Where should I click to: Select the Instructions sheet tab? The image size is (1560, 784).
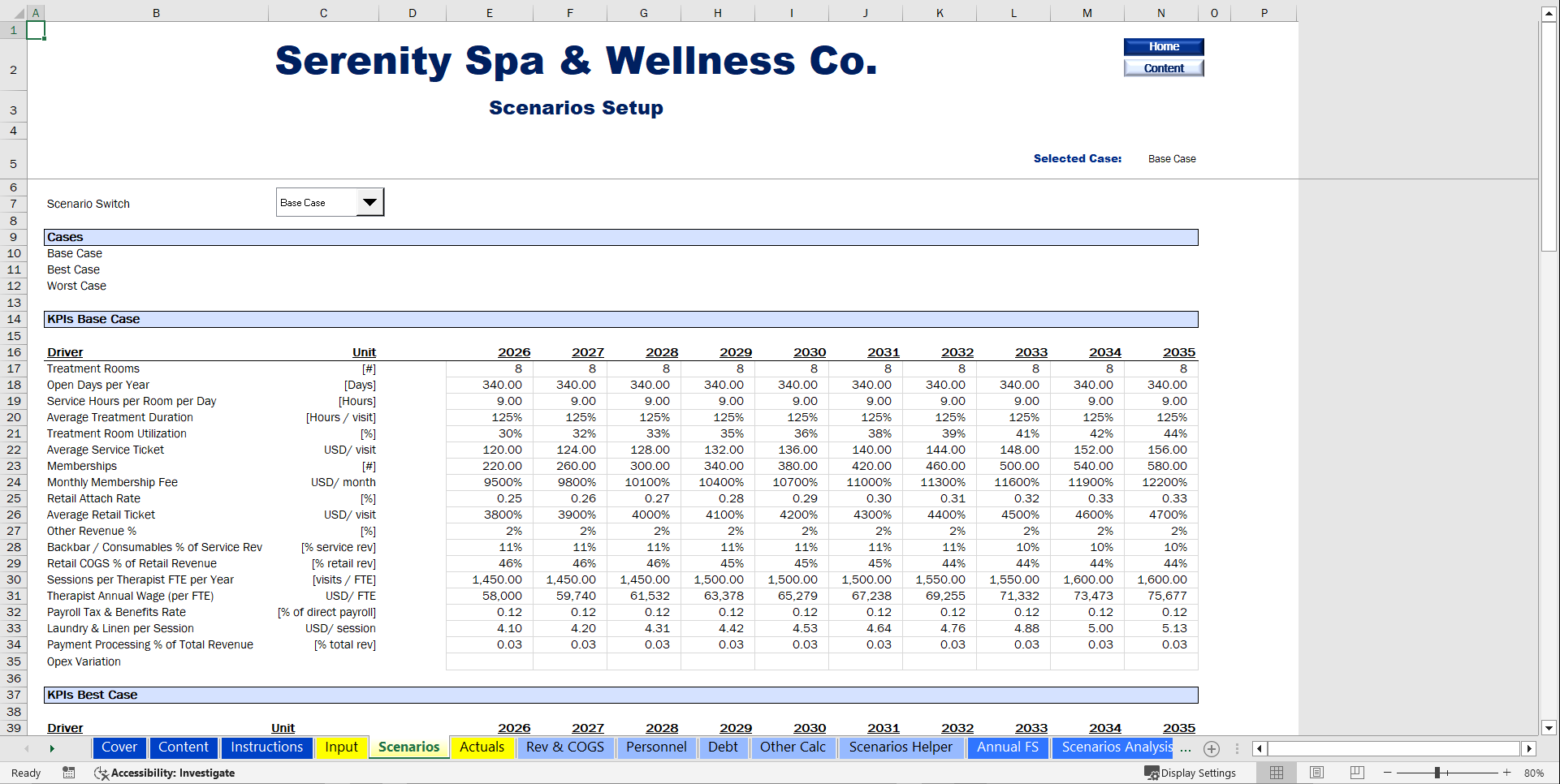(x=267, y=747)
